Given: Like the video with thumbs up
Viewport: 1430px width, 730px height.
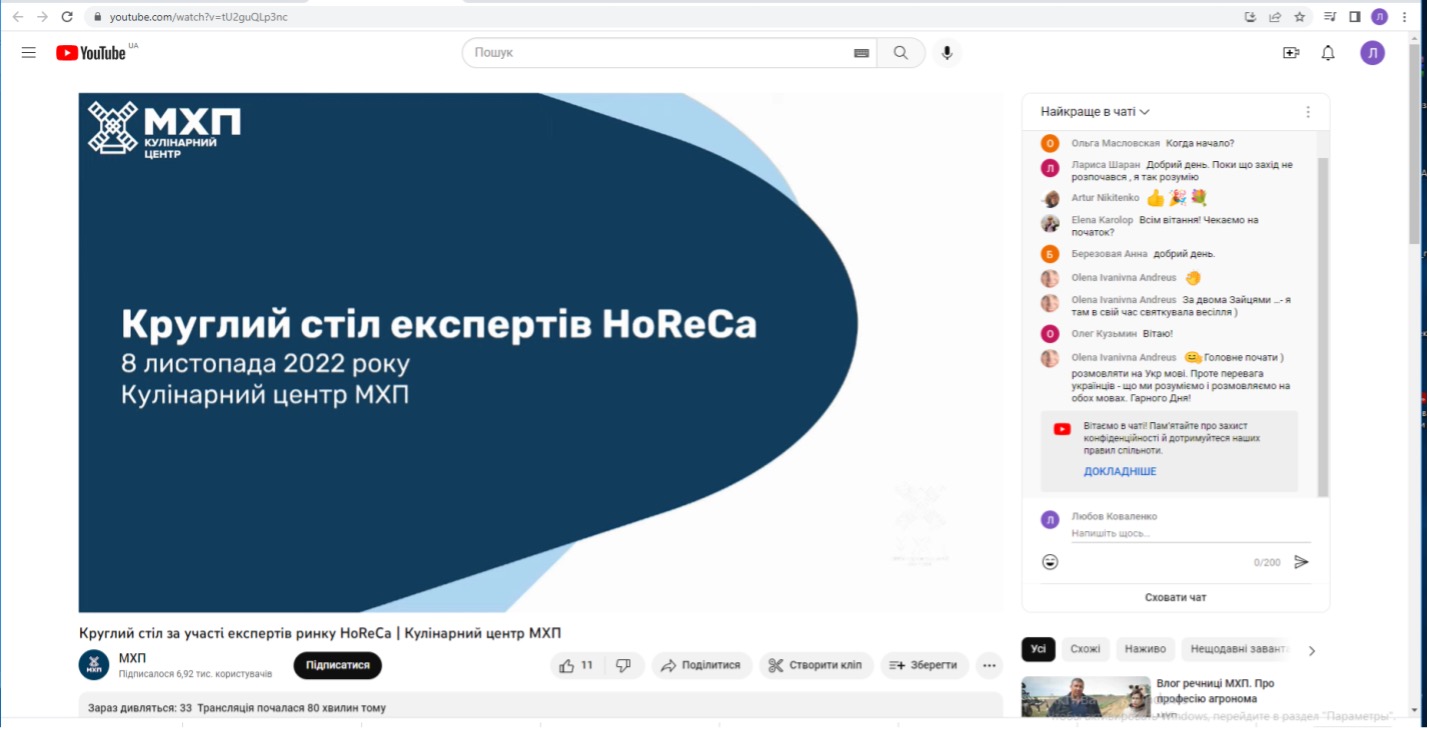Looking at the screenshot, I should coord(576,665).
